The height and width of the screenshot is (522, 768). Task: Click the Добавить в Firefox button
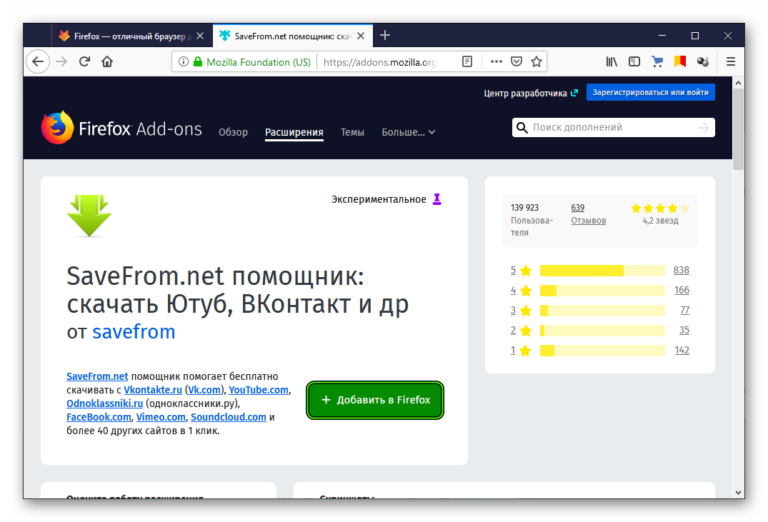[x=375, y=400]
